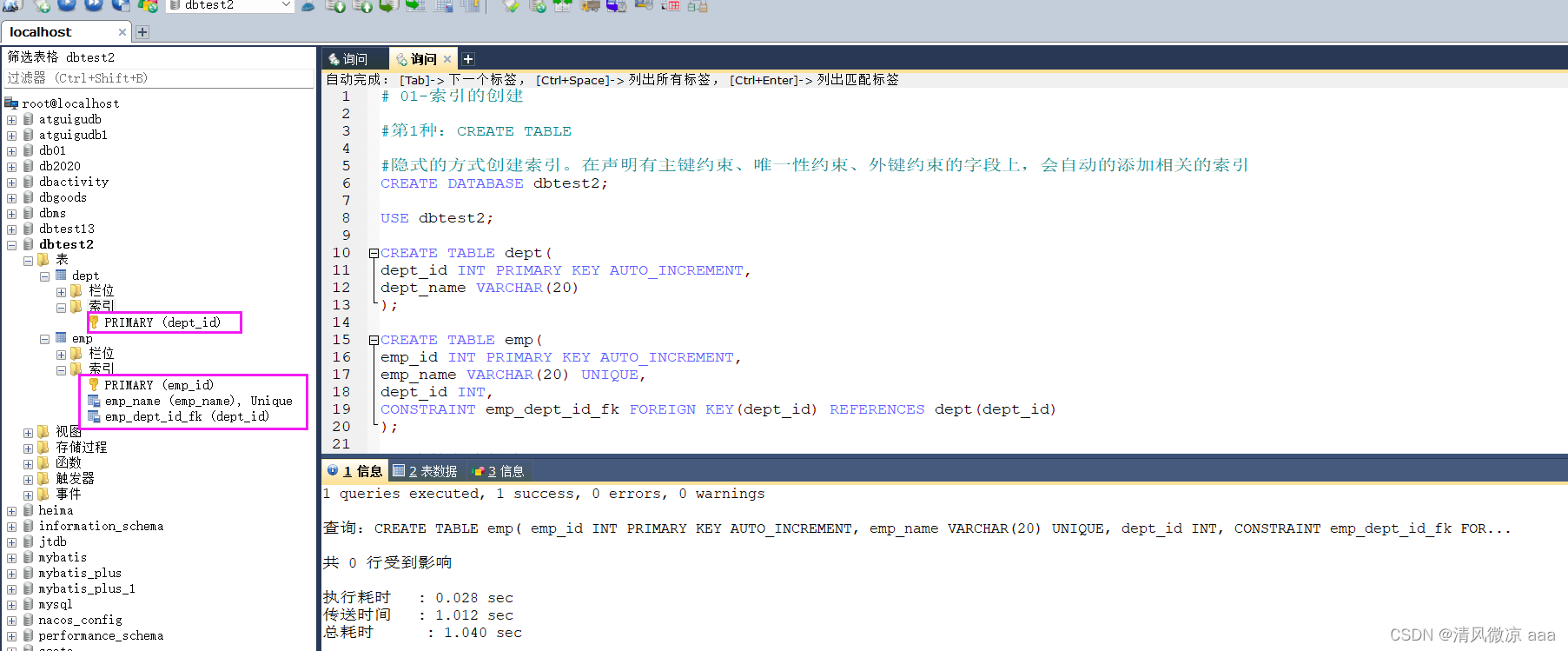
Task: Select emp_name (emp_name), Unique index entry
Action: click(x=198, y=401)
